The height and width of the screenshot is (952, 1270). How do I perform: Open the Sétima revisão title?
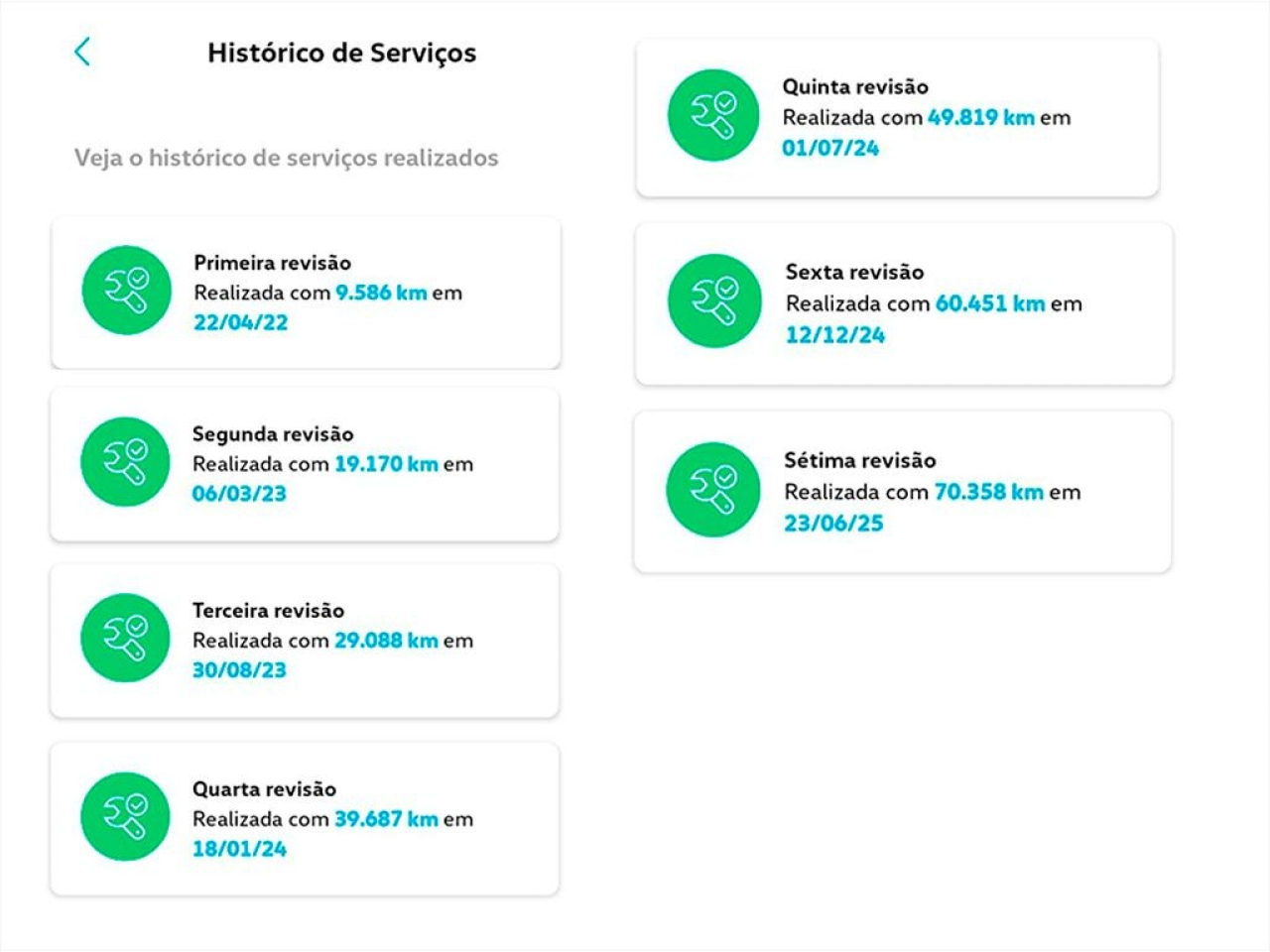click(859, 460)
